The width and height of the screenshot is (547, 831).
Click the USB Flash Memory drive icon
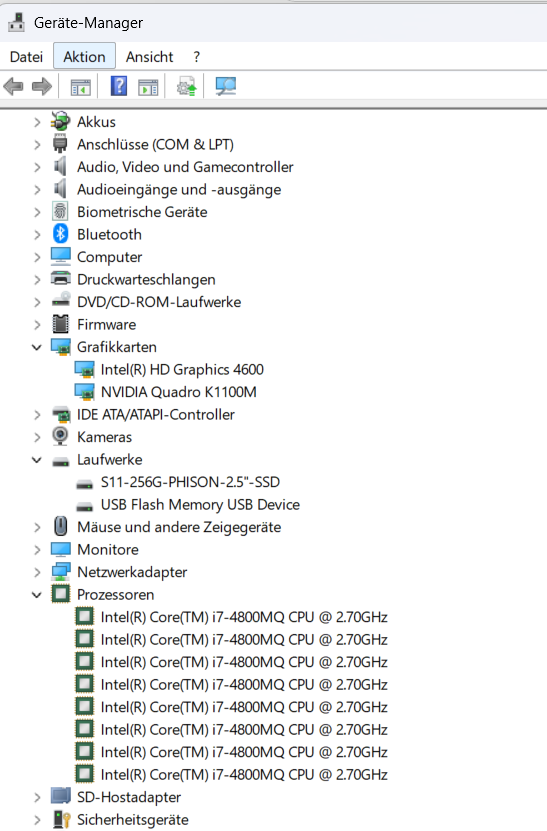84,506
